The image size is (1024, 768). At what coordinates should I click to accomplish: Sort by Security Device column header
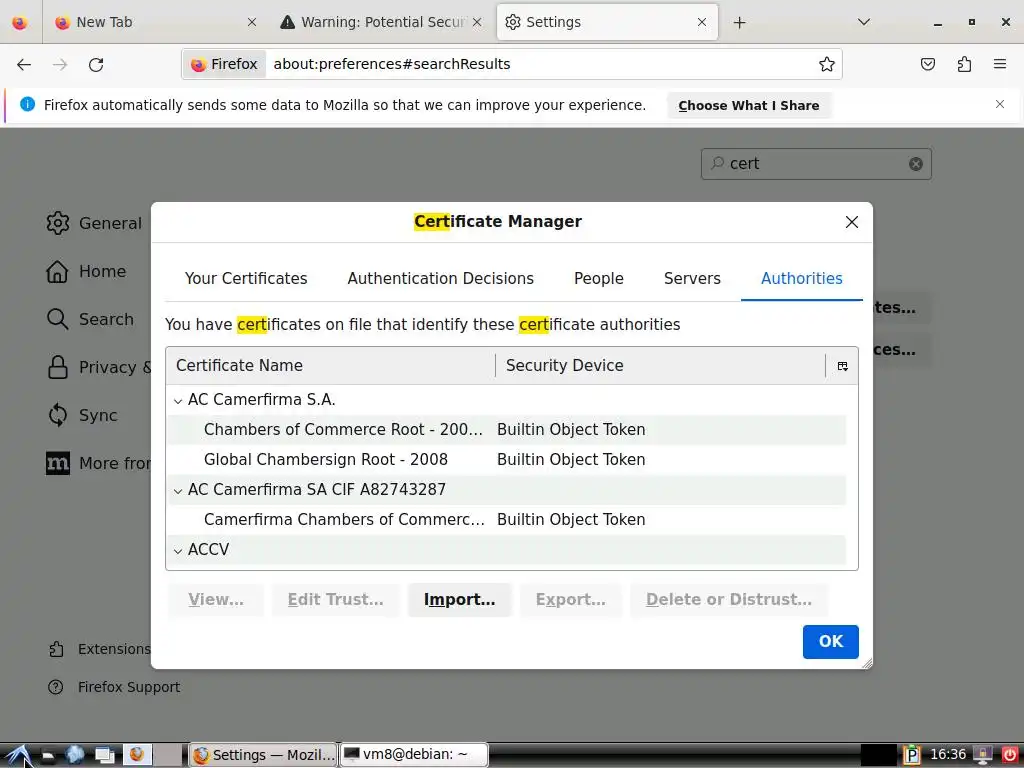pos(660,366)
